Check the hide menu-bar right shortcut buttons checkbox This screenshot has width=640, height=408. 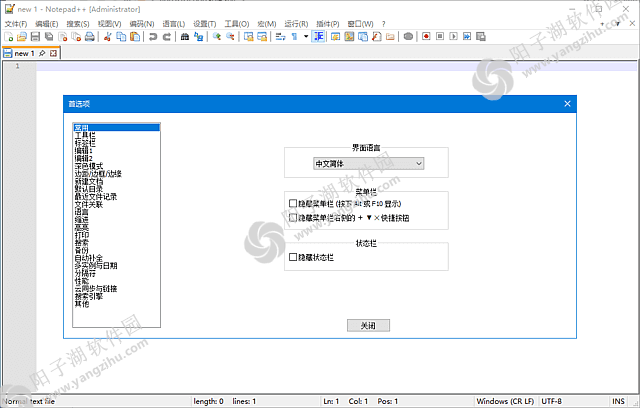[x=293, y=217]
